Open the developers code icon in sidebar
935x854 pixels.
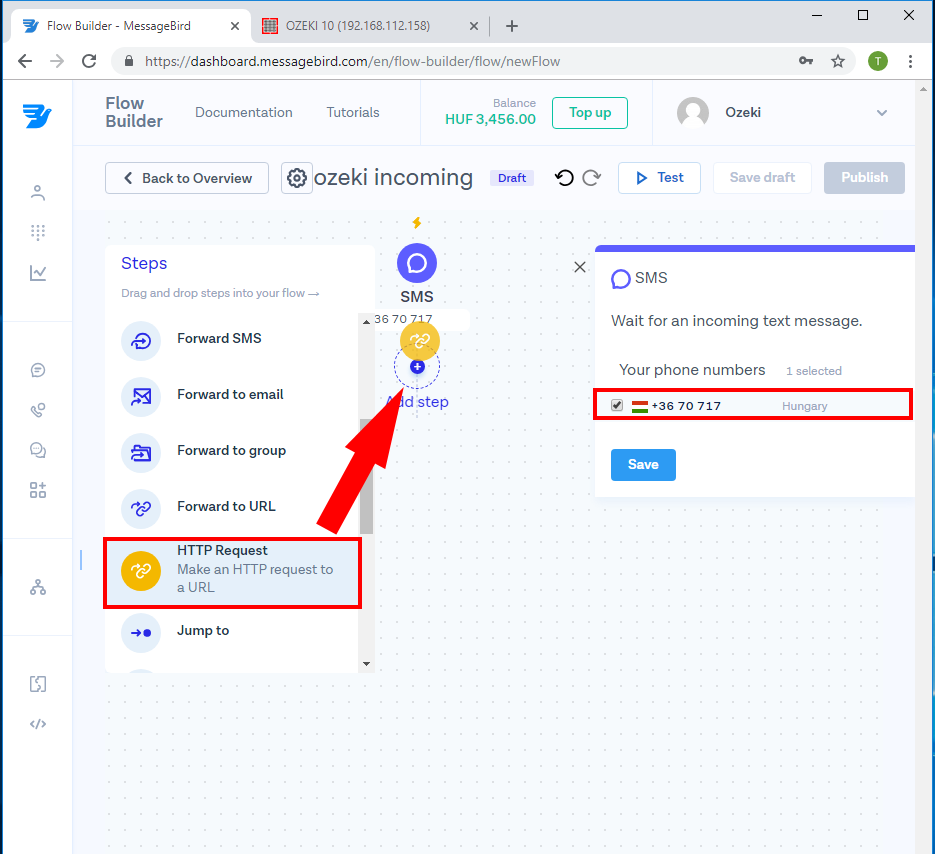[x=38, y=724]
